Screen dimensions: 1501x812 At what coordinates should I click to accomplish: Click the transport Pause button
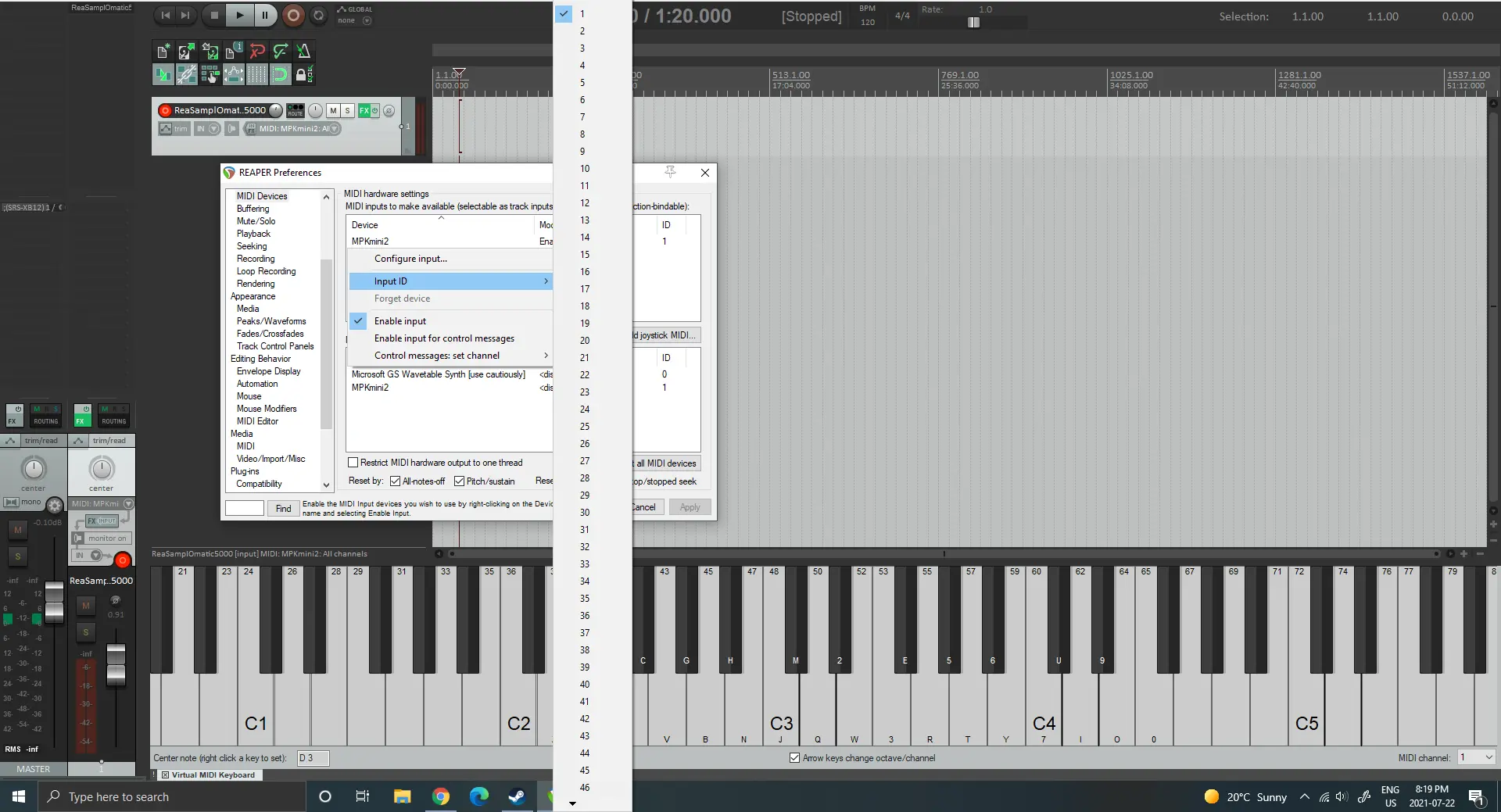click(x=265, y=15)
